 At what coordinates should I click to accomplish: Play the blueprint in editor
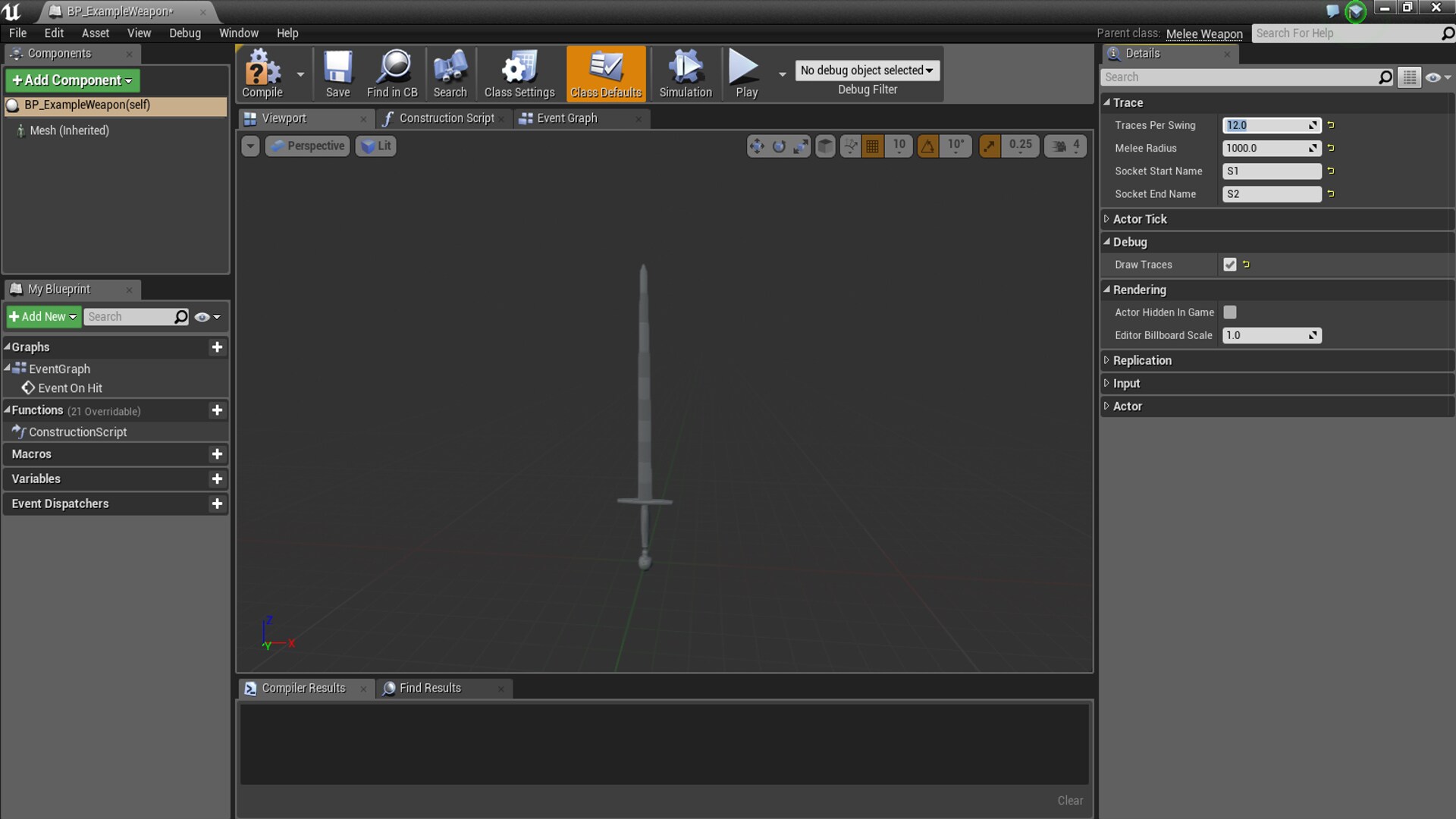746,74
